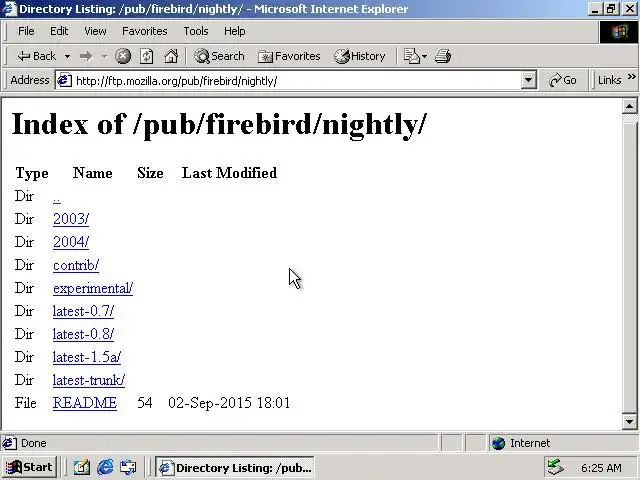
Task: Open the Forward history dropdown arrow
Action: (x=104, y=56)
